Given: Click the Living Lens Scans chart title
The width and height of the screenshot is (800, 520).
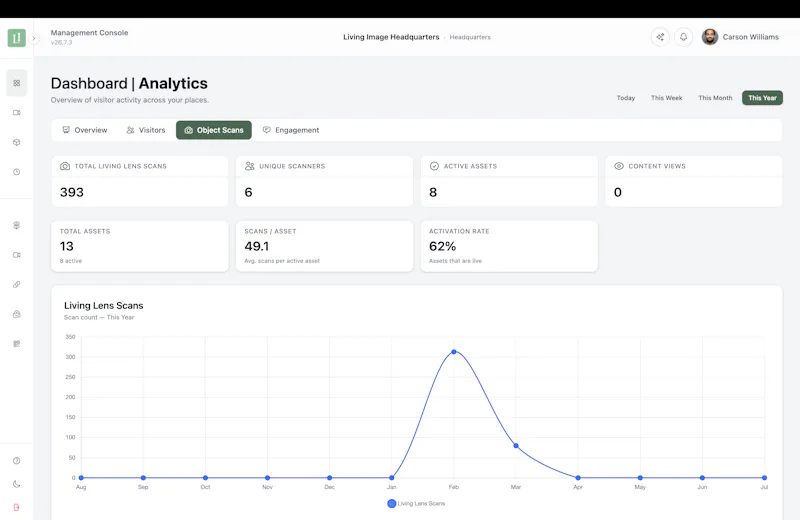Looking at the screenshot, I should click(x=104, y=306).
